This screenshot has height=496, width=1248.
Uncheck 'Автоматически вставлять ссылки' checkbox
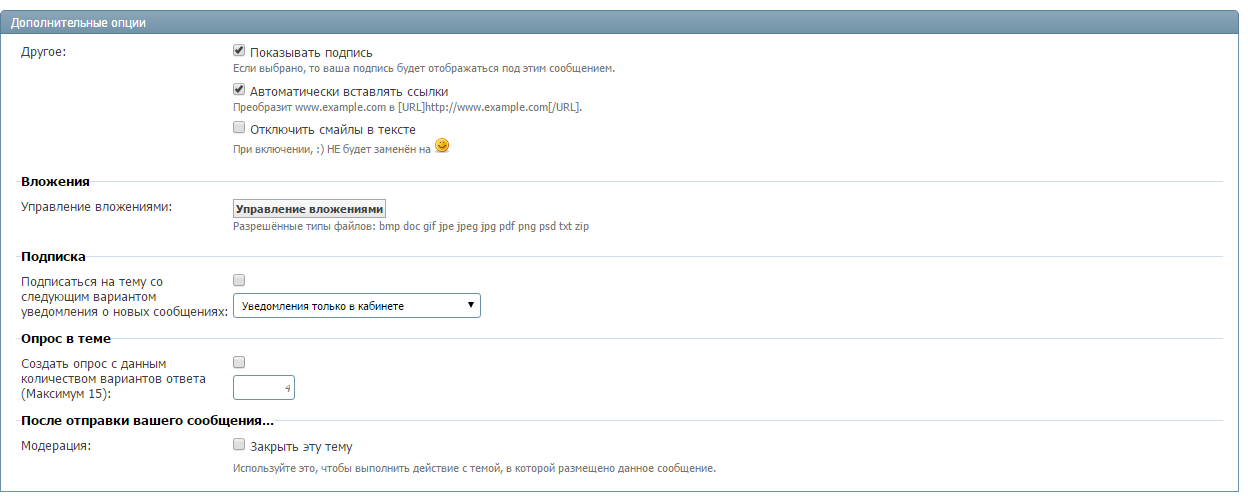click(239, 89)
